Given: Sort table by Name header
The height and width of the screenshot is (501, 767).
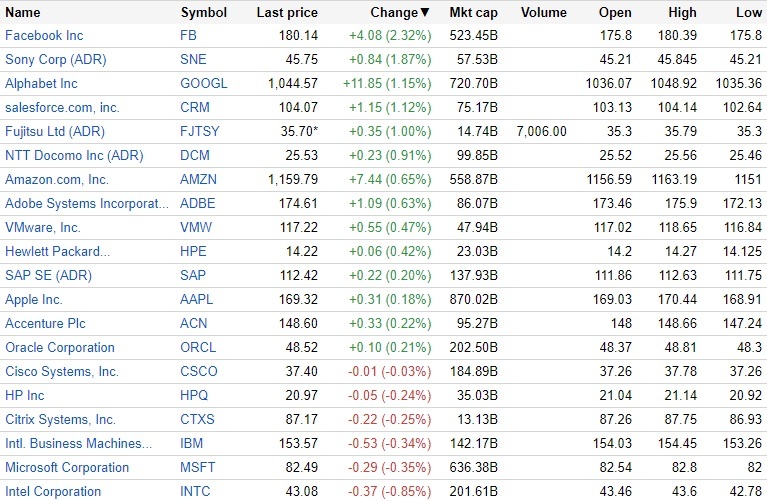Looking at the screenshot, I should (x=23, y=13).
